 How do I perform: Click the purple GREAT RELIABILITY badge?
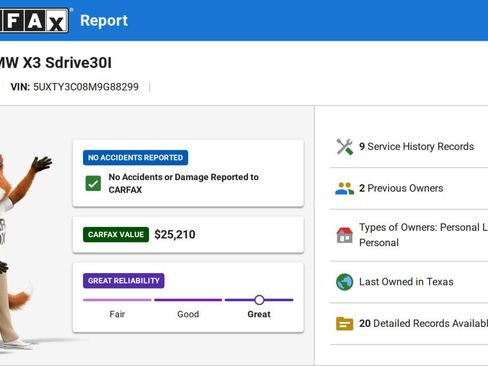[124, 281]
